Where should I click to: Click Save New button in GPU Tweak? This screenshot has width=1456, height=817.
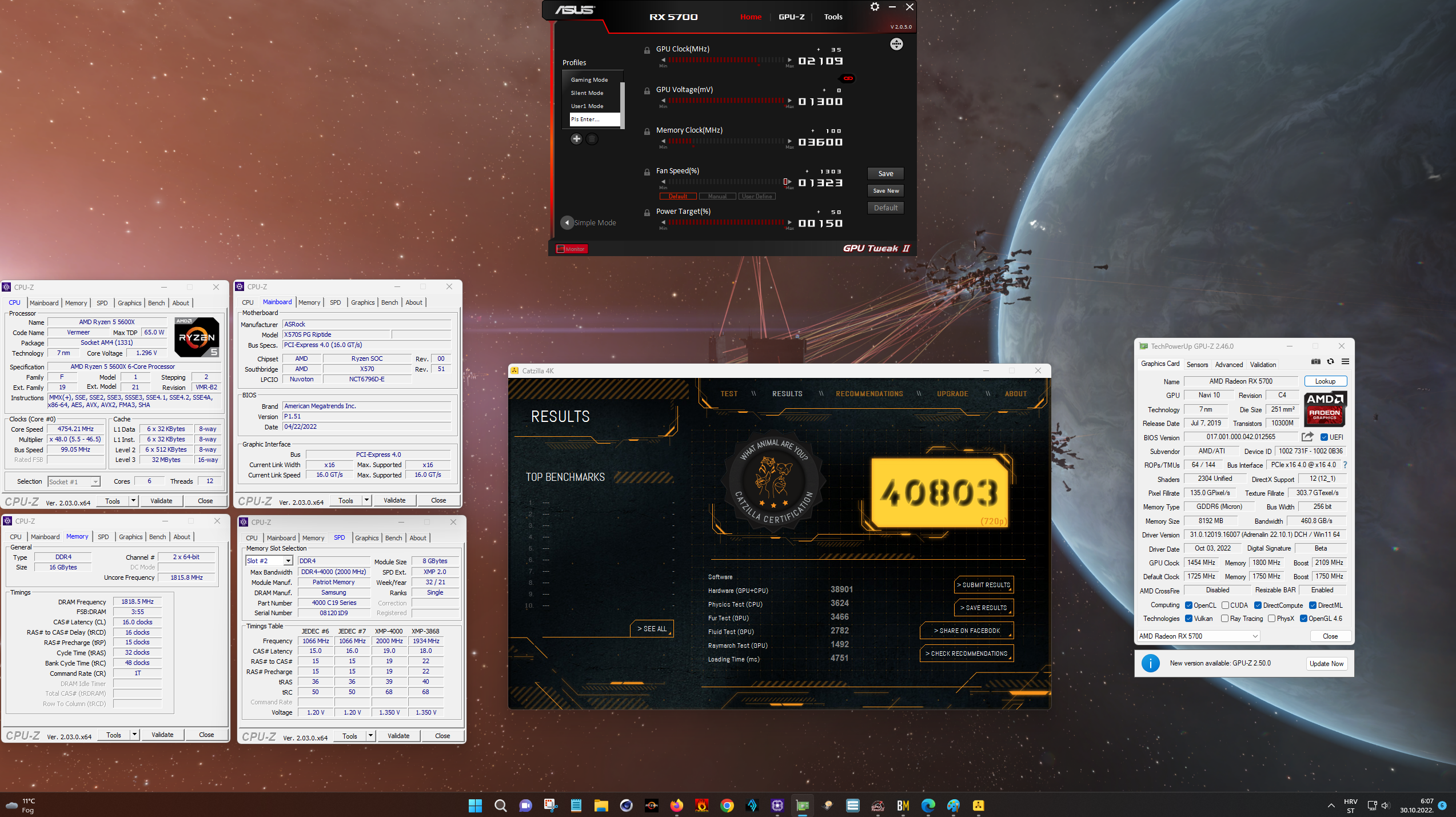(x=885, y=190)
